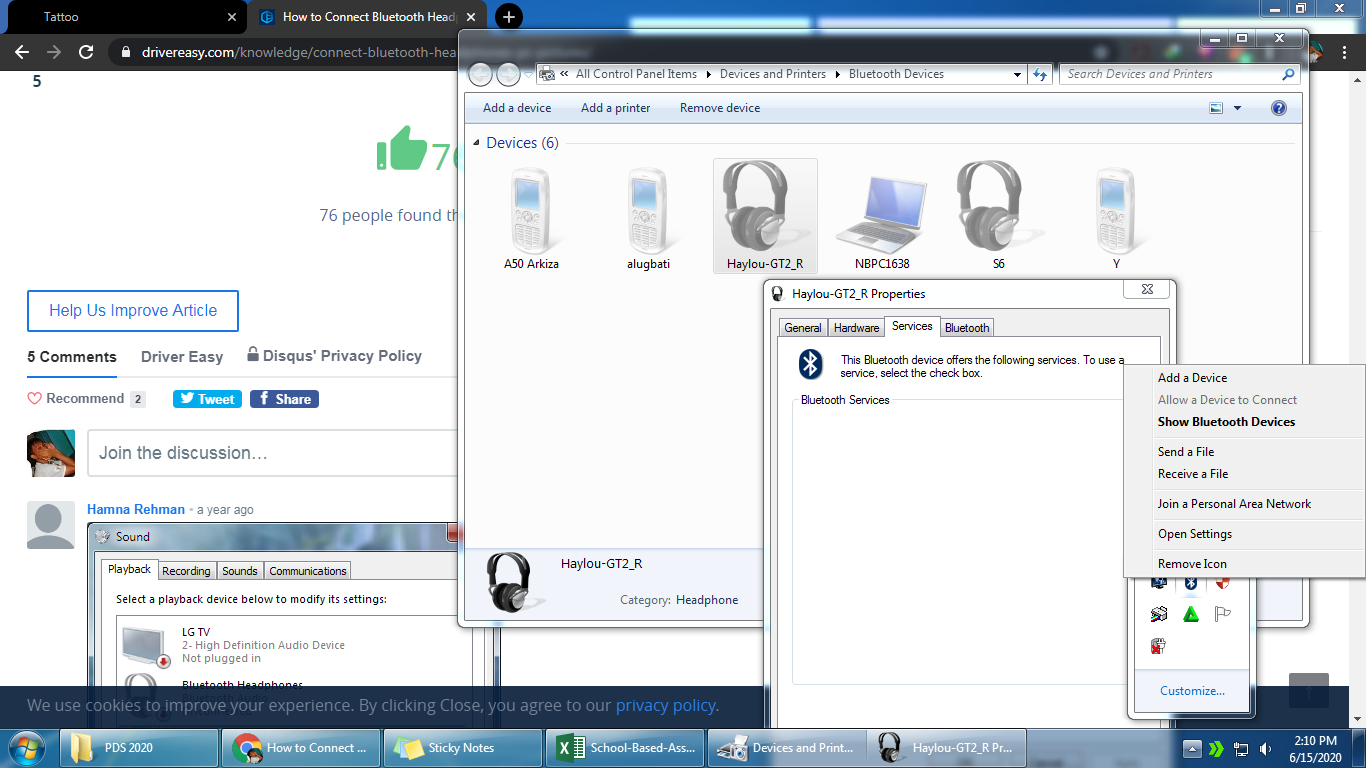This screenshot has height=768, width=1366.
Task: Choose Send a File from context menu
Action: [x=1186, y=452]
